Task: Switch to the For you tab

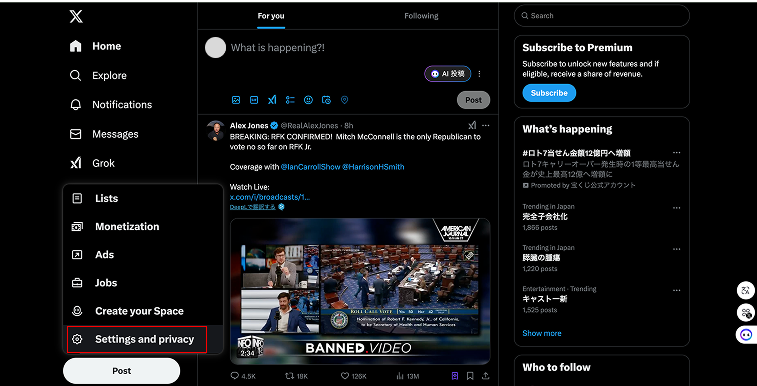Action: click(271, 16)
